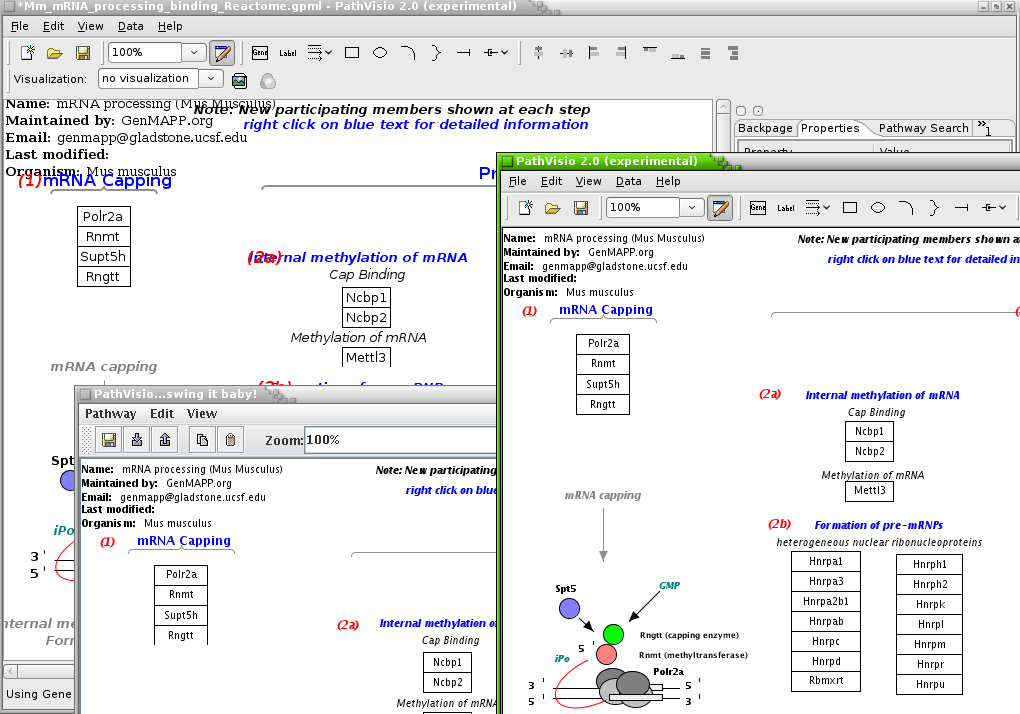Click New pathway icon in main window

click(27, 53)
